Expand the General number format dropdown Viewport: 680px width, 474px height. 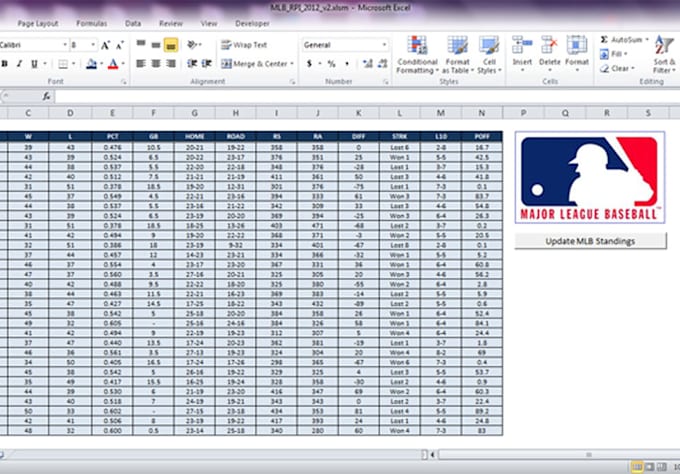click(384, 45)
